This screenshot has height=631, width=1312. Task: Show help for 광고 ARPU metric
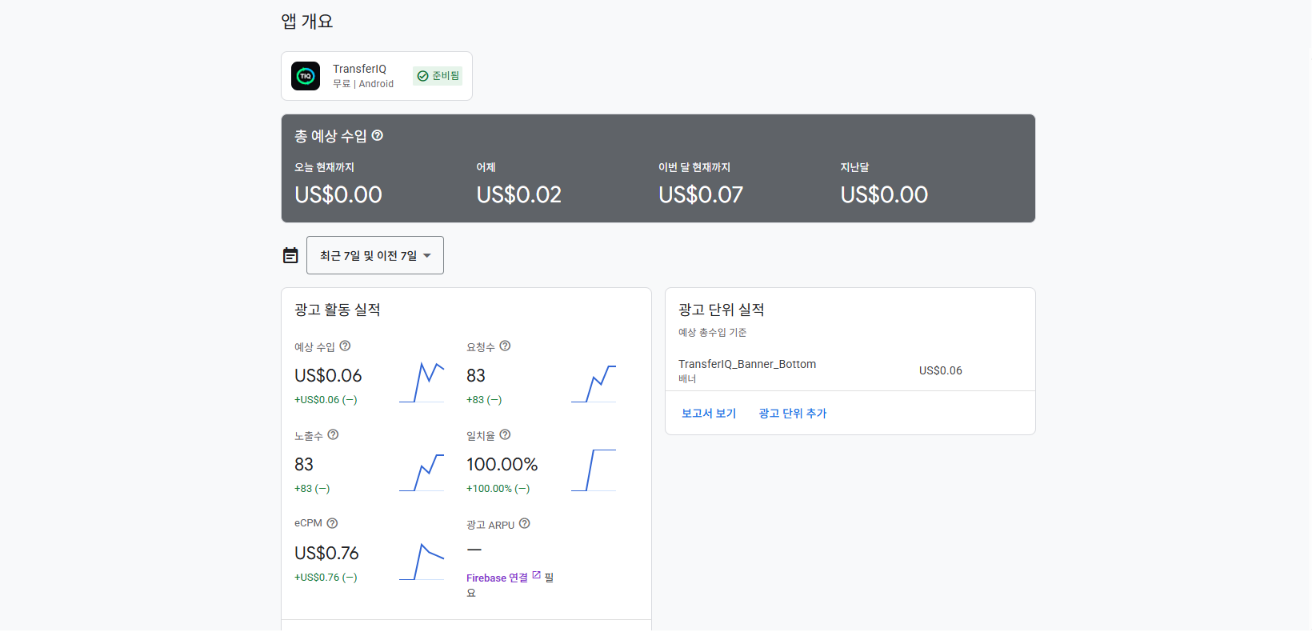[x=524, y=523]
